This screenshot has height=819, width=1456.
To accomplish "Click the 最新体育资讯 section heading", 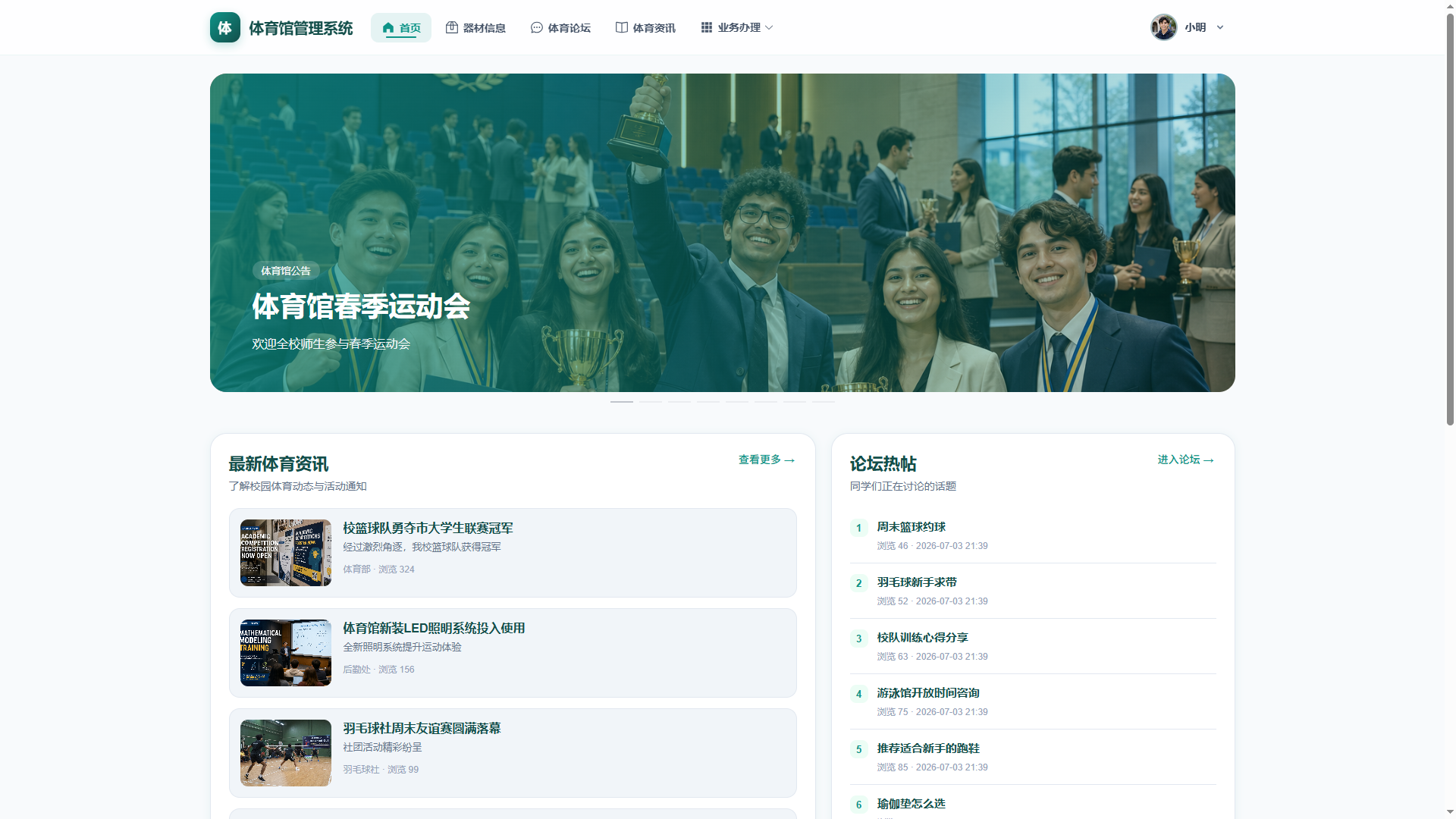I will point(278,464).
